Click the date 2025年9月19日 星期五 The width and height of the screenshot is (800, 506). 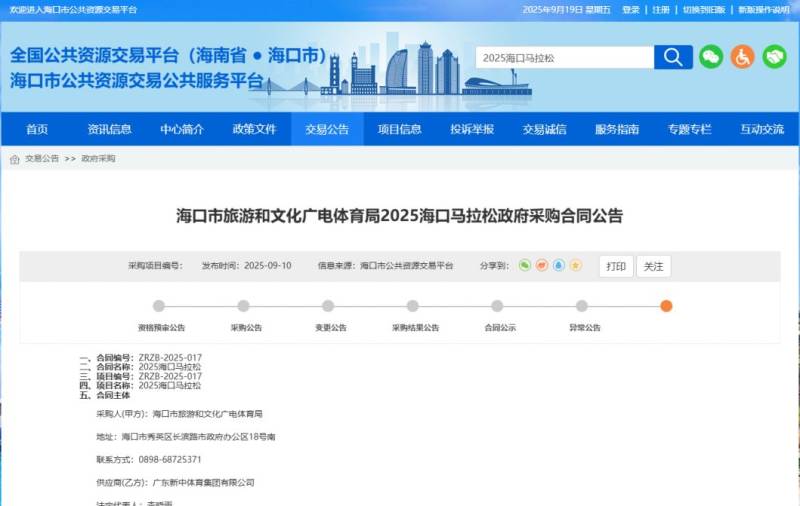(566, 10)
